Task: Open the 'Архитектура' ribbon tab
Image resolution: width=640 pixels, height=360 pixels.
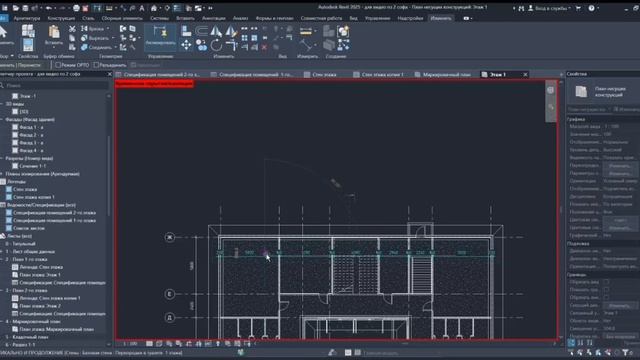Action: coord(27,18)
